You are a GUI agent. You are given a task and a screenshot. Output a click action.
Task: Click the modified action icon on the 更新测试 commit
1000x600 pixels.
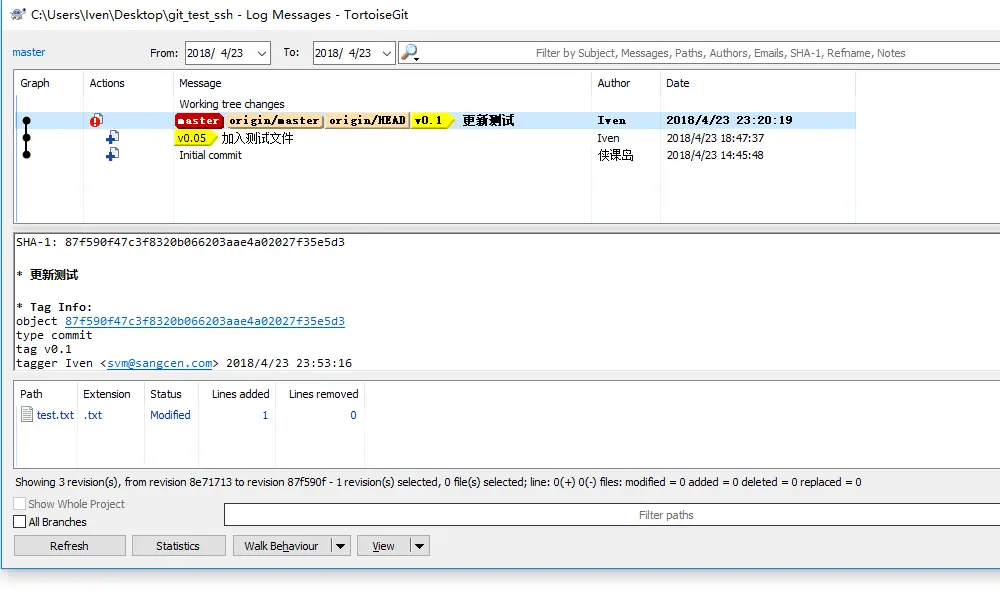96,120
